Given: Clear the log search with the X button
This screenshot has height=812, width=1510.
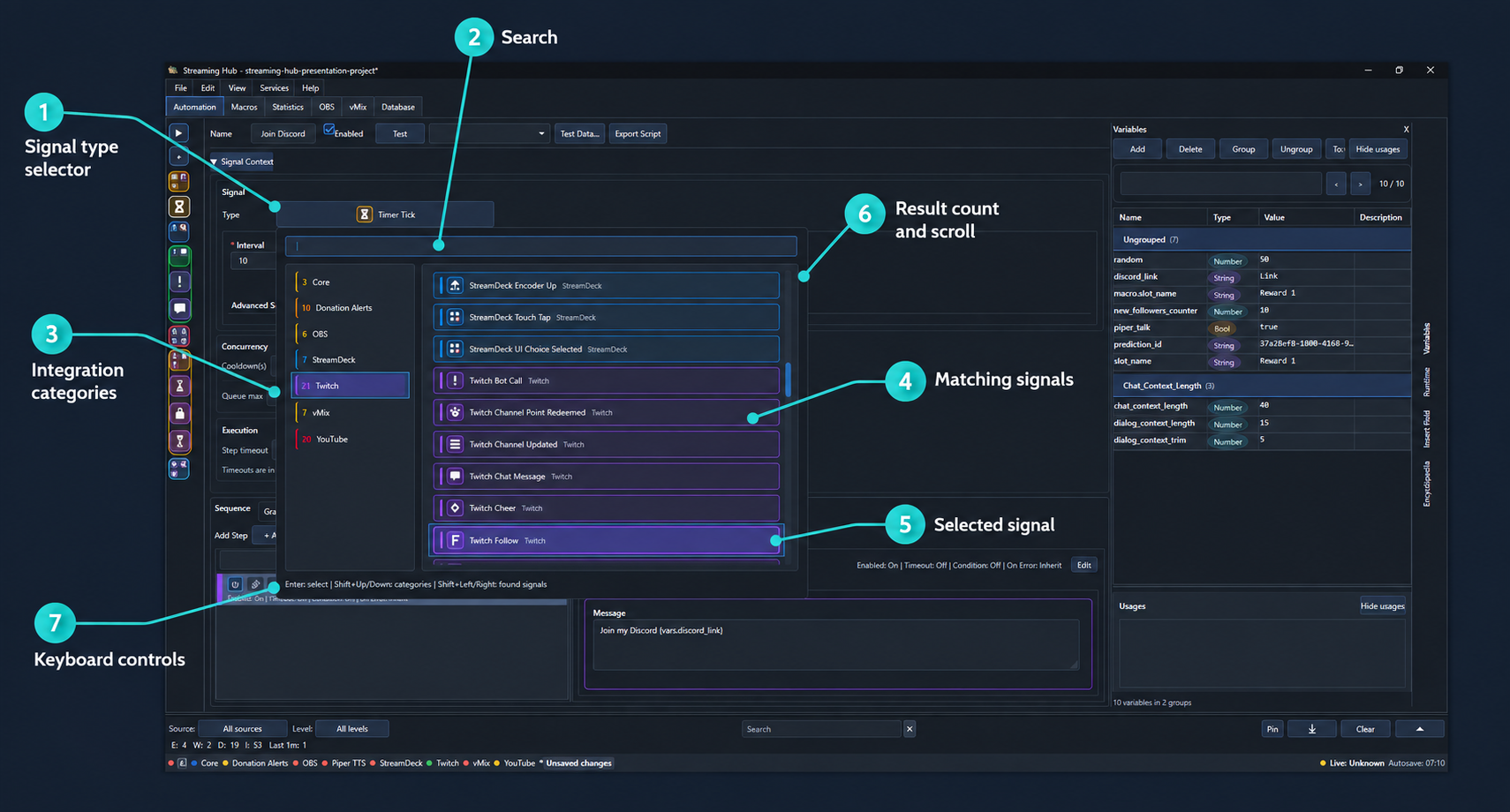Looking at the screenshot, I should click(x=910, y=729).
